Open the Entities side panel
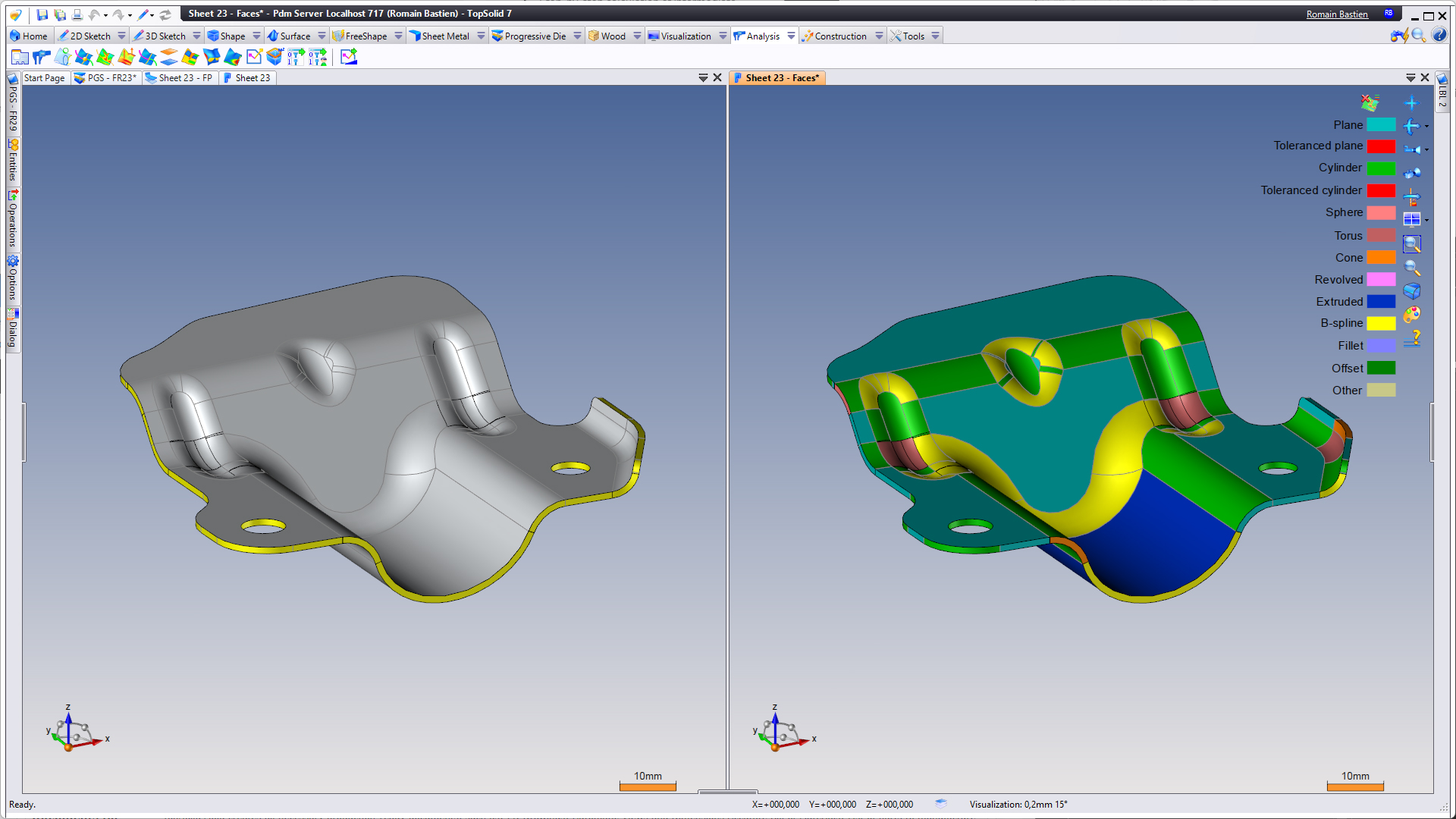The width and height of the screenshot is (1456, 819). 13,161
